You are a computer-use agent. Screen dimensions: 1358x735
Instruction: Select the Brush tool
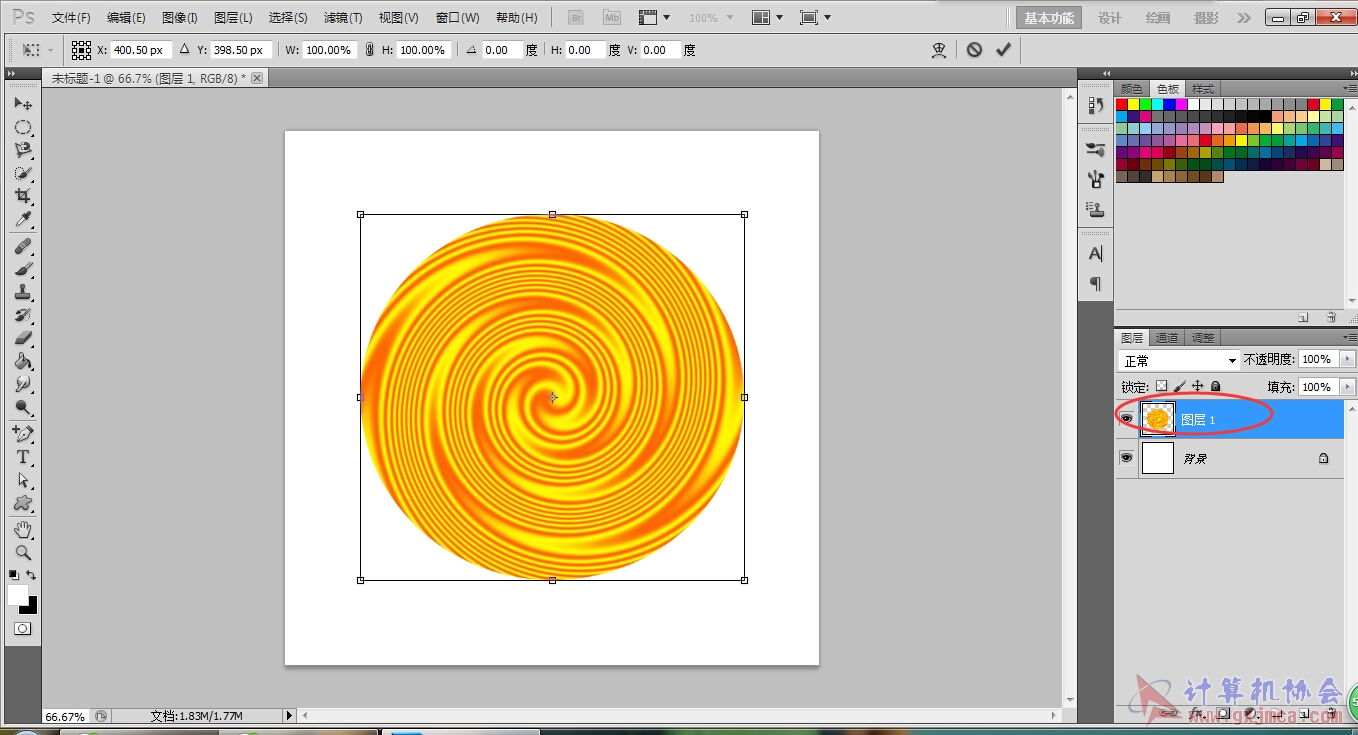(x=23, y=269)
